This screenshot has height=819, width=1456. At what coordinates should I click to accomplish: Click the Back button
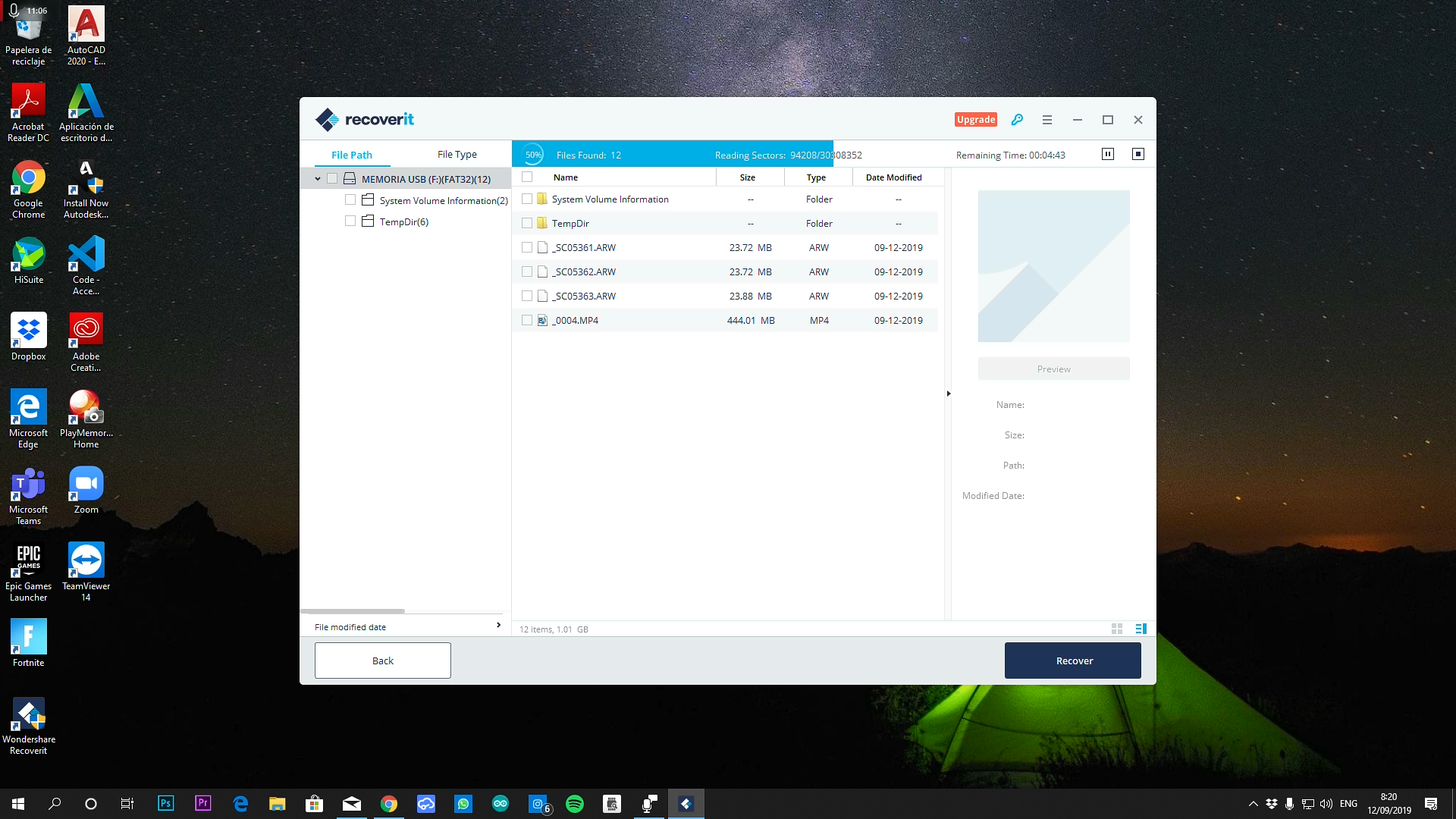pos(383,661)
